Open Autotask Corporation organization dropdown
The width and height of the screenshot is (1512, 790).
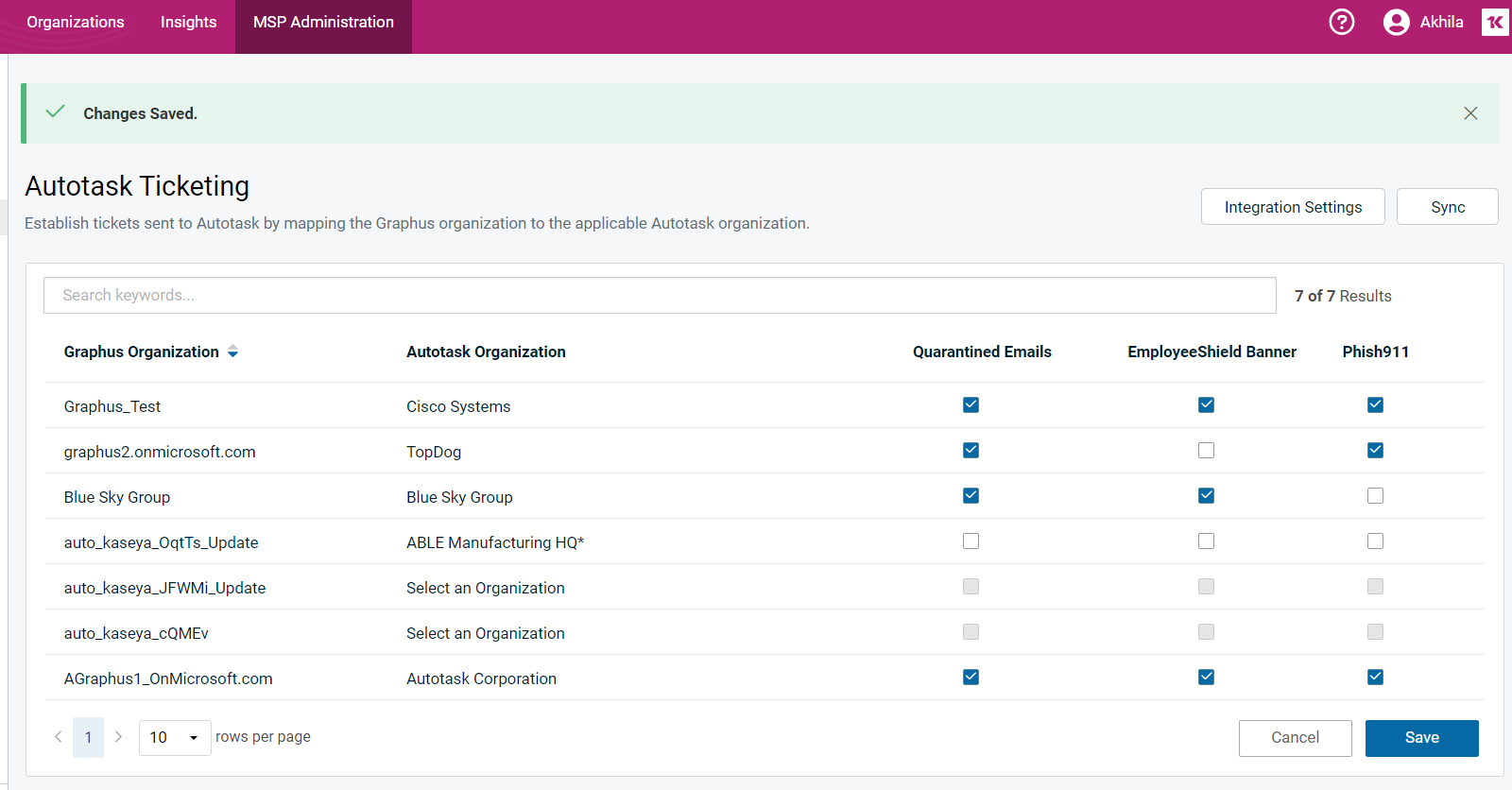tap(481, 678)
